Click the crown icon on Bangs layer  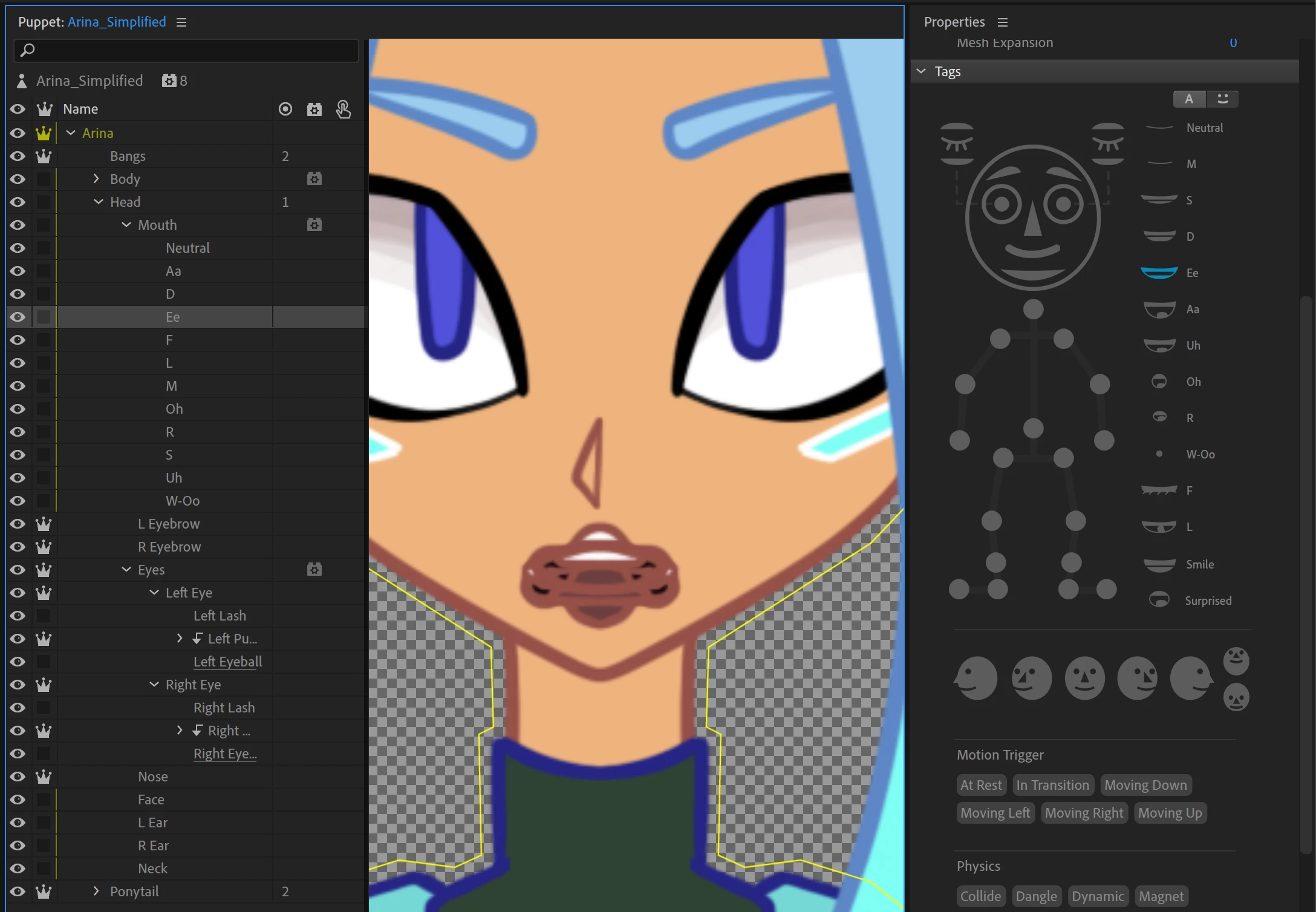[x=44, y=156]
